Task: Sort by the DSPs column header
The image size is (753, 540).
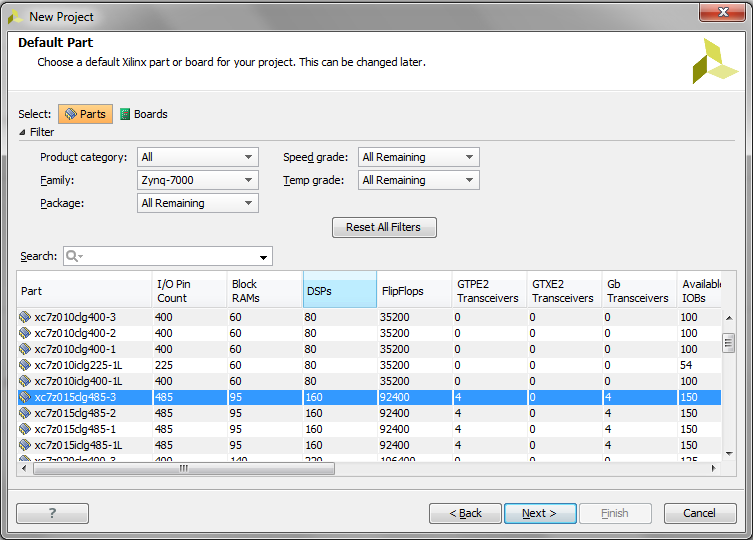Action: [x=340, y=290]
